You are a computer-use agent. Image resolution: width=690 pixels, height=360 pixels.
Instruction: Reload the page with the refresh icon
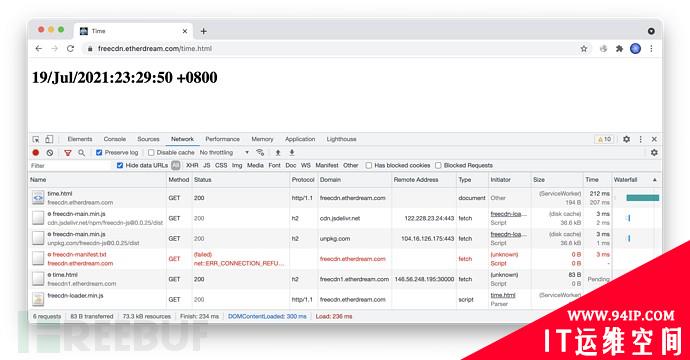70,48
